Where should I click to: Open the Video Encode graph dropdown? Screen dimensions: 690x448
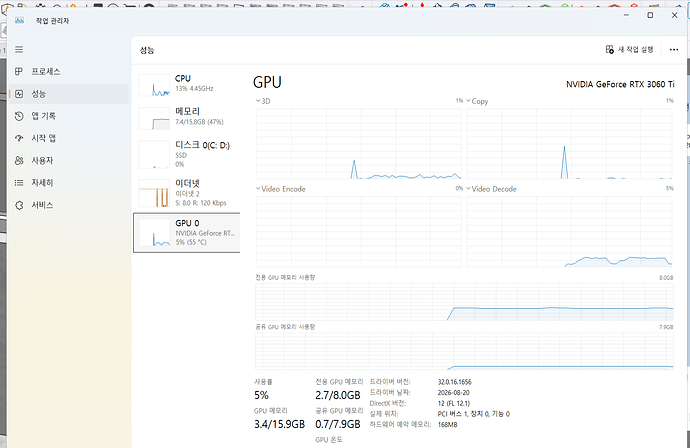258,189
